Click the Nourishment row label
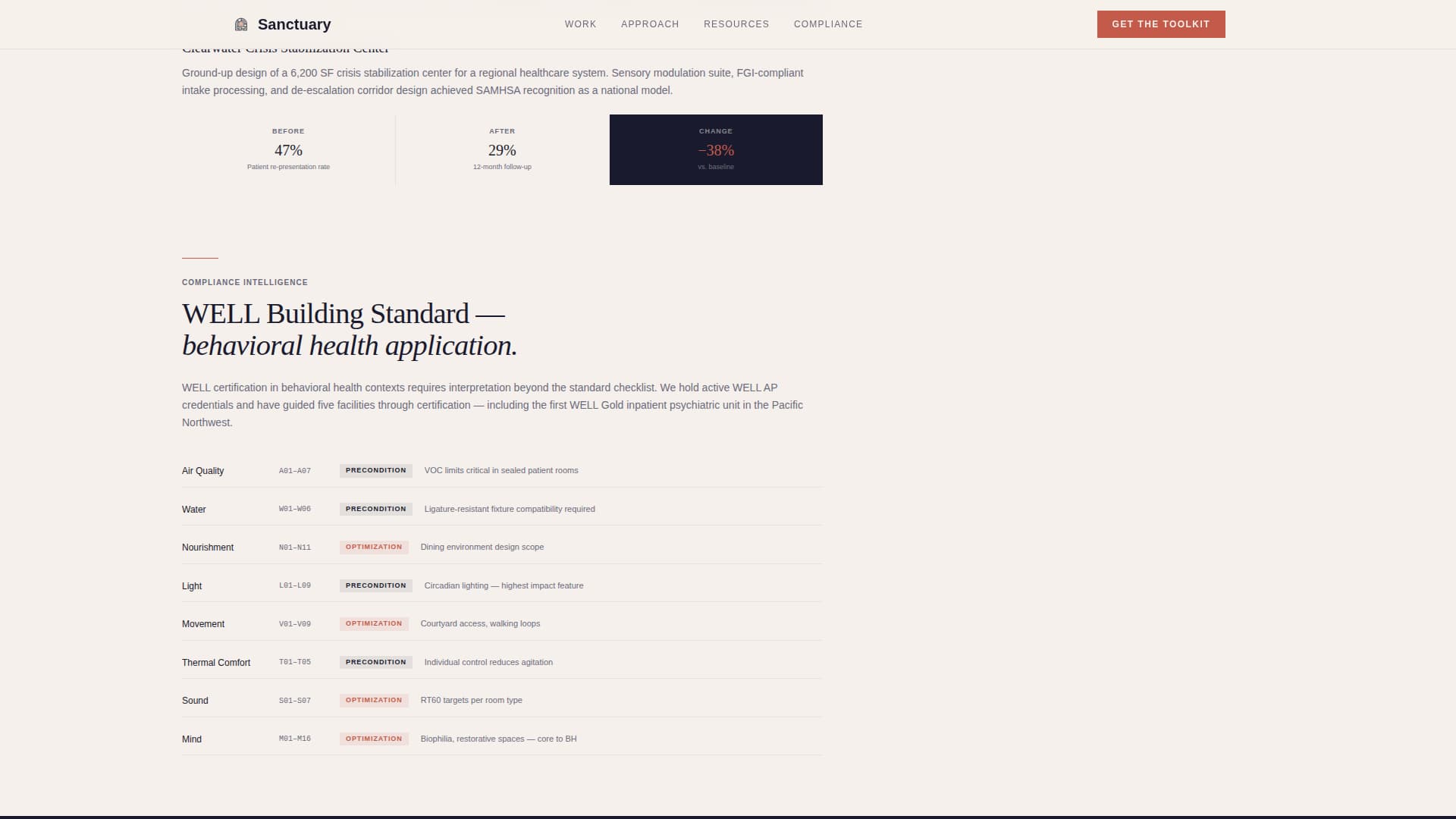This screenshot has width=1456, height=819. click(x=208, y=548)
